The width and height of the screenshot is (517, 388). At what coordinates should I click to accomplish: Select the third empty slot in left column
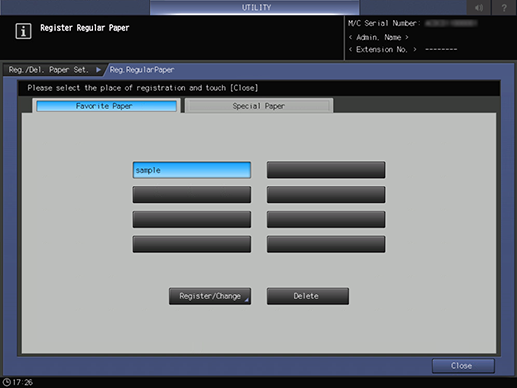[192, 219]
